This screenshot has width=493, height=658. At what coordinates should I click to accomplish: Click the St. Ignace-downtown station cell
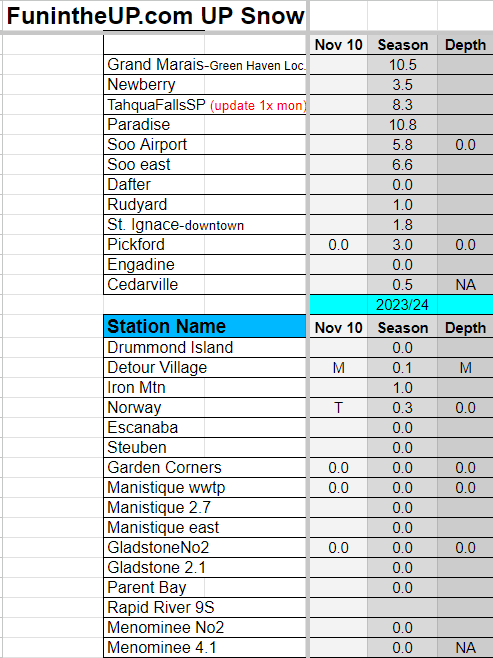click(x=205, y=225)
